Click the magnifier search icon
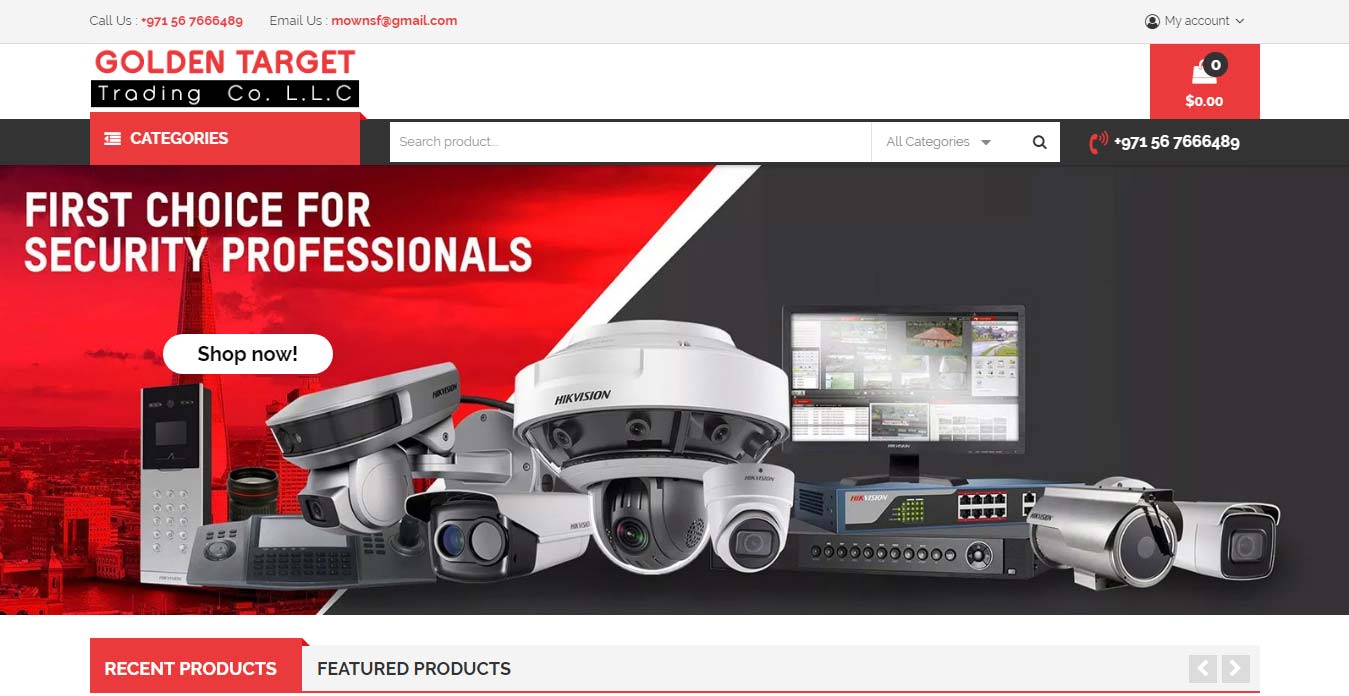Viewport: 1349px width, 696px height. pyautogui.click(x=1040, y=142)
